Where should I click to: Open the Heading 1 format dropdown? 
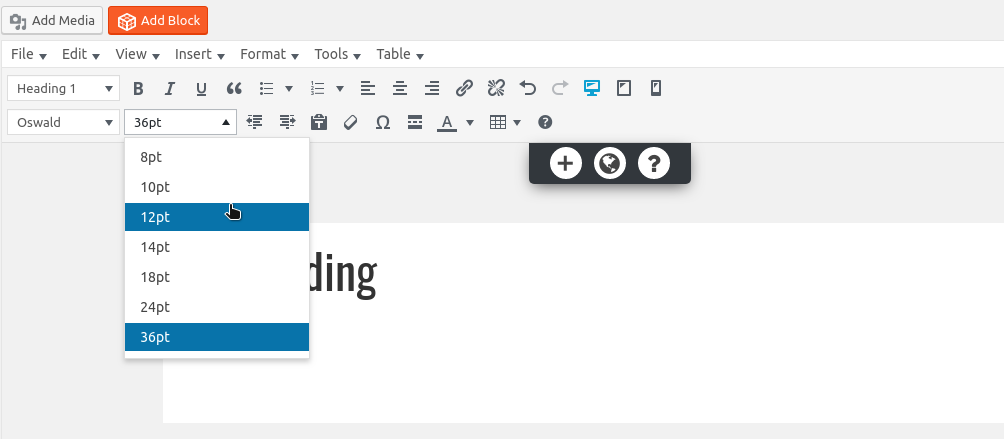[64, 89]
